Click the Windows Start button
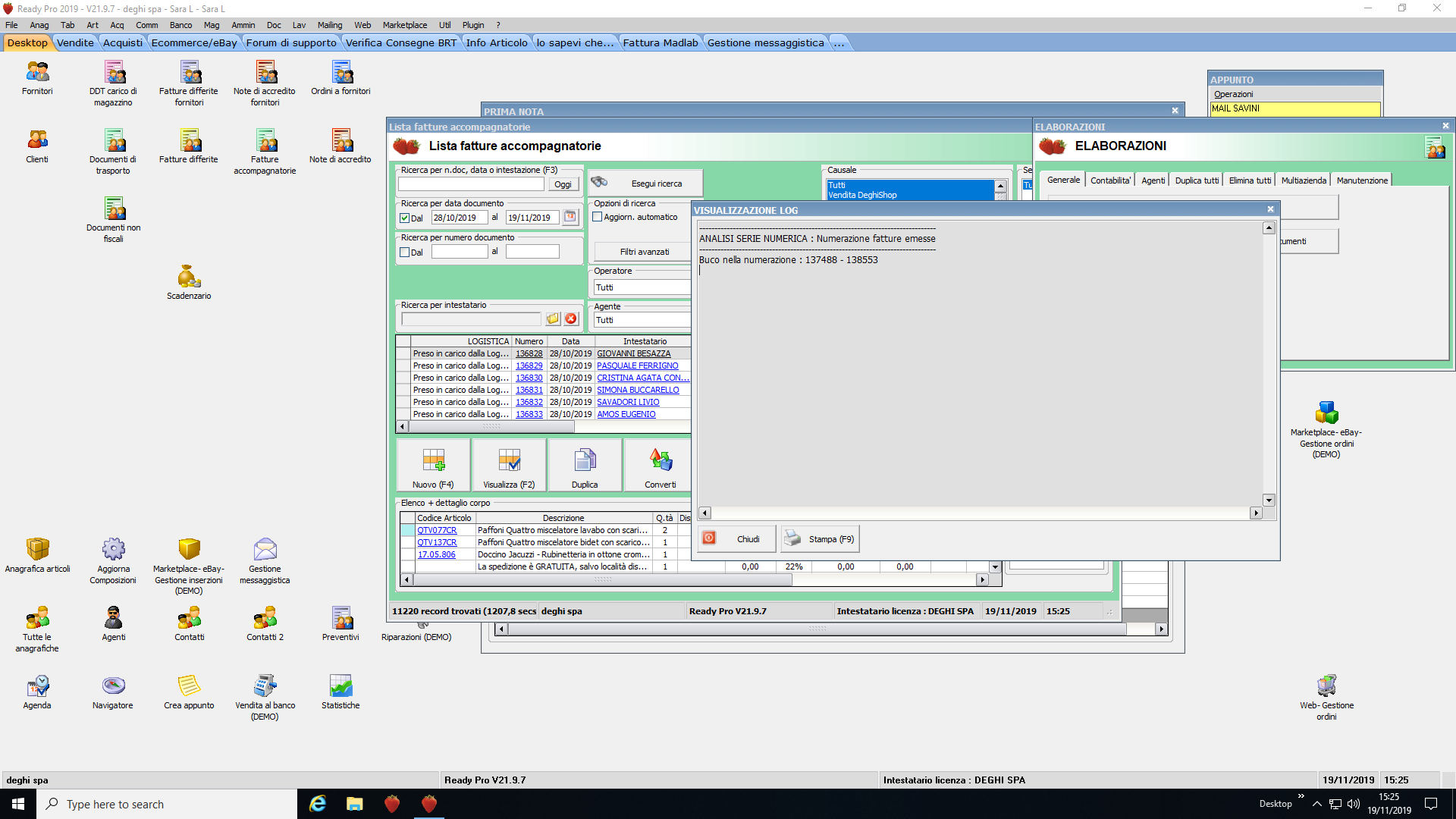Viewport: 1456px width, 819px height. point(18,804)
